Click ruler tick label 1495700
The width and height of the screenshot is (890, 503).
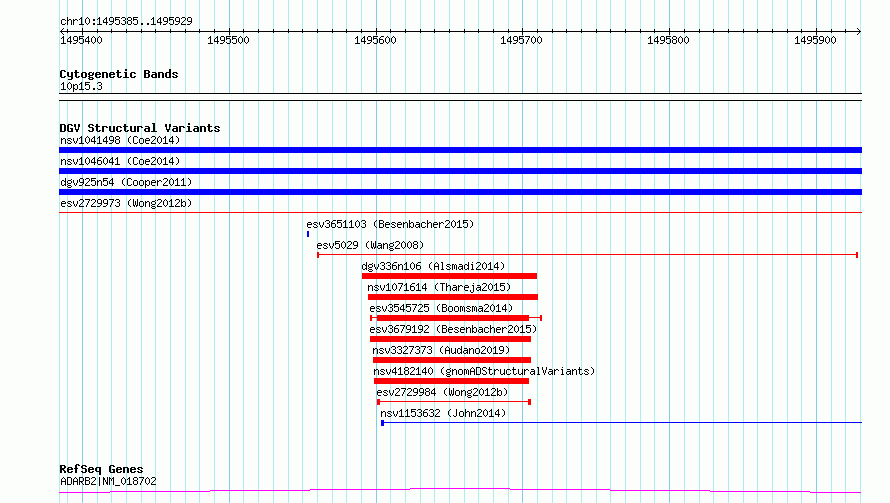coord(521,40)
